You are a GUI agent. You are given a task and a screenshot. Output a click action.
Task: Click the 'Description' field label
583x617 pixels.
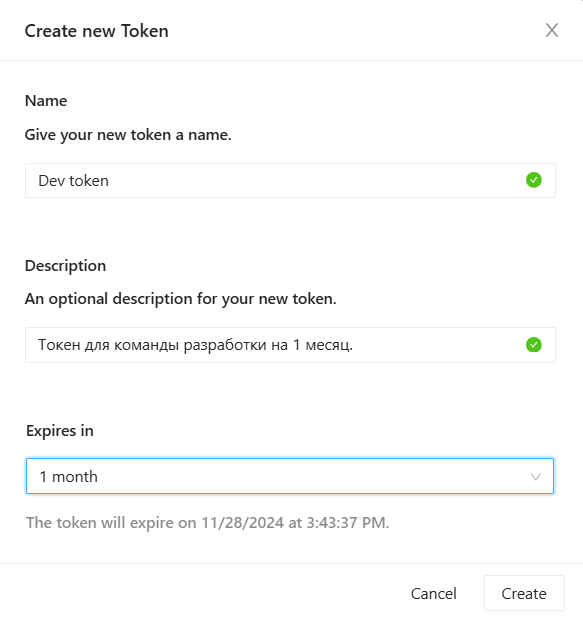(65, 266)
